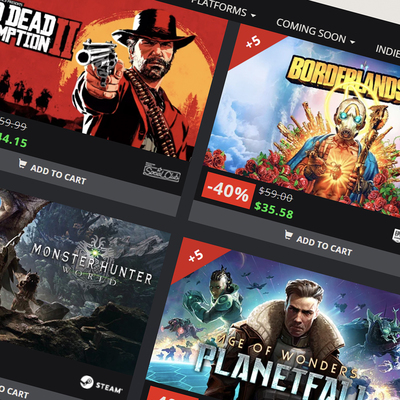Add Borderlands 3 to cart
The image size is (400, 400).
318,243
